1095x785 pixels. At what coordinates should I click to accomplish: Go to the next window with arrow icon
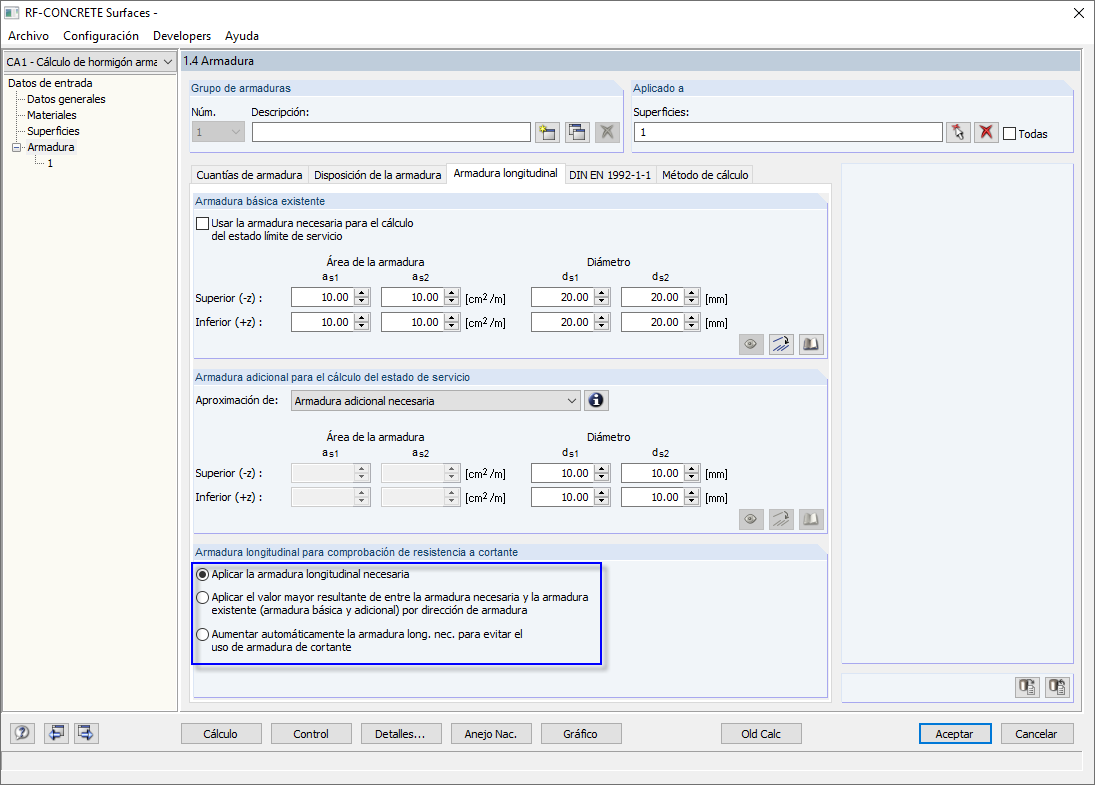click(x=86, y=733)
